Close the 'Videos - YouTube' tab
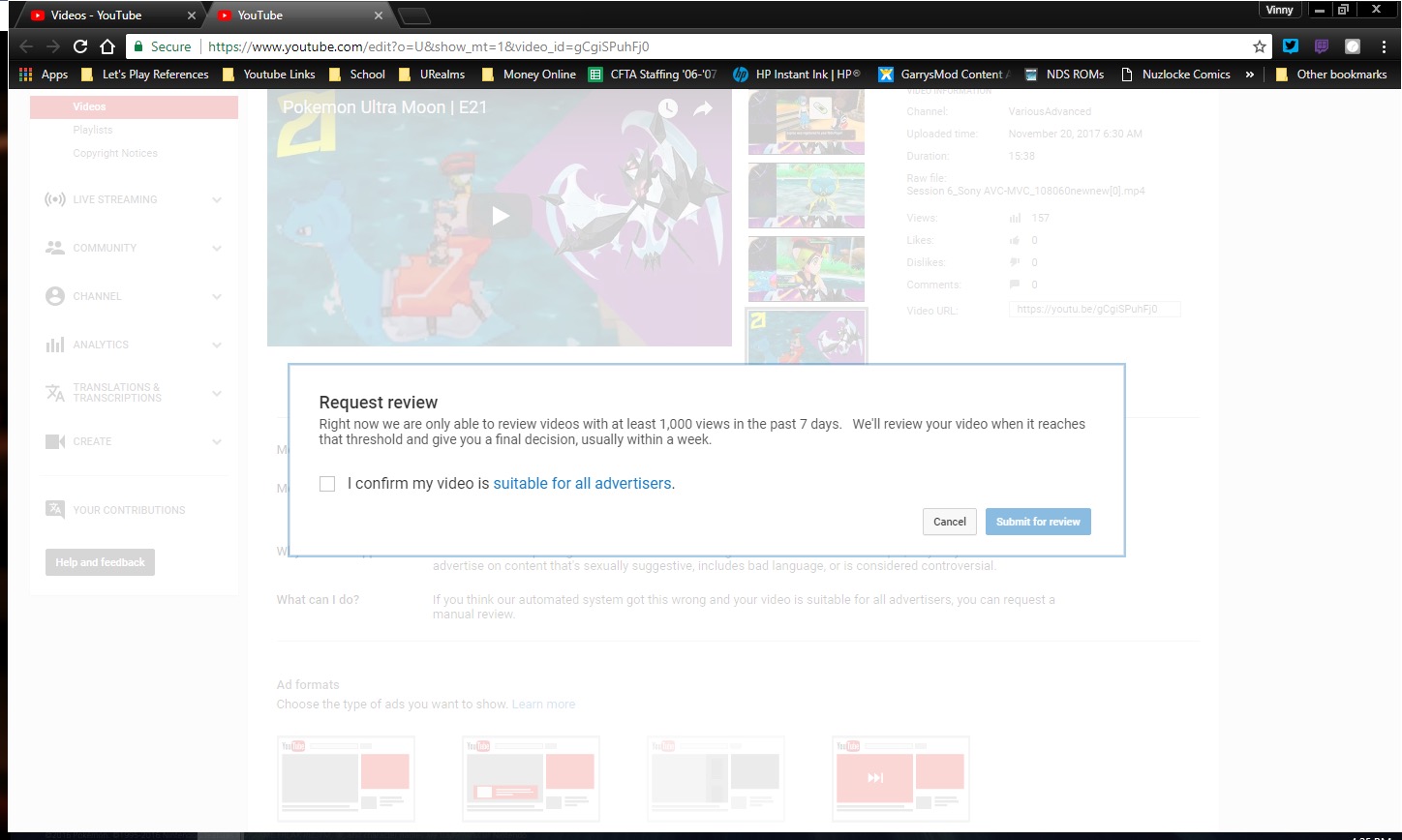This screenshot has height=840, width=1402. point(190,15)
